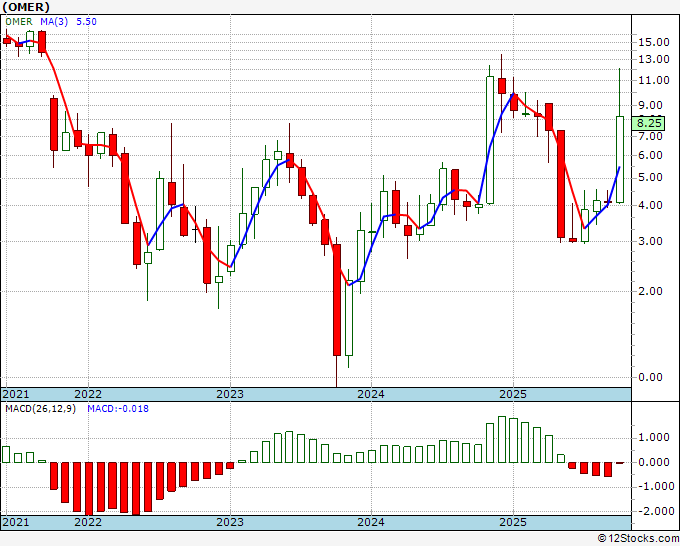Screen dimensions: 680x546
Task: Click the tallest green MACD histogram bar
Action: pyautogui.click(x=502, y=440)
